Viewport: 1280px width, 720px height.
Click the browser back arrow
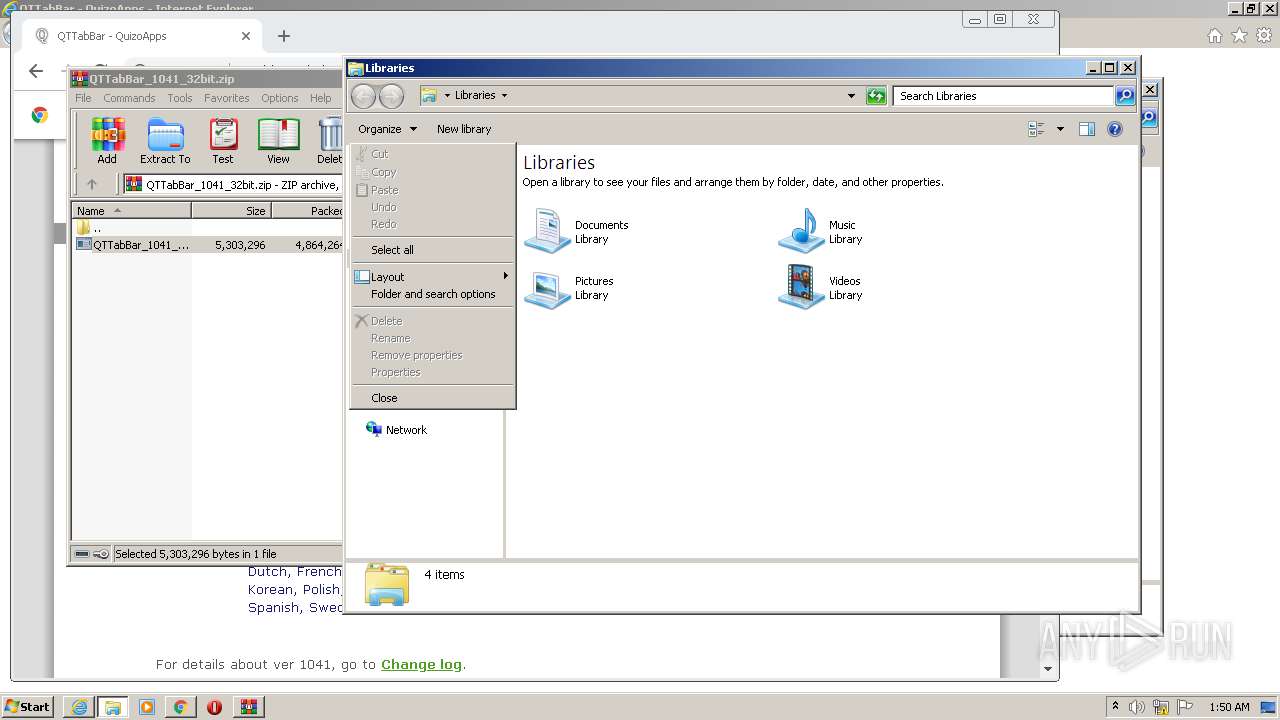[36, 70]
